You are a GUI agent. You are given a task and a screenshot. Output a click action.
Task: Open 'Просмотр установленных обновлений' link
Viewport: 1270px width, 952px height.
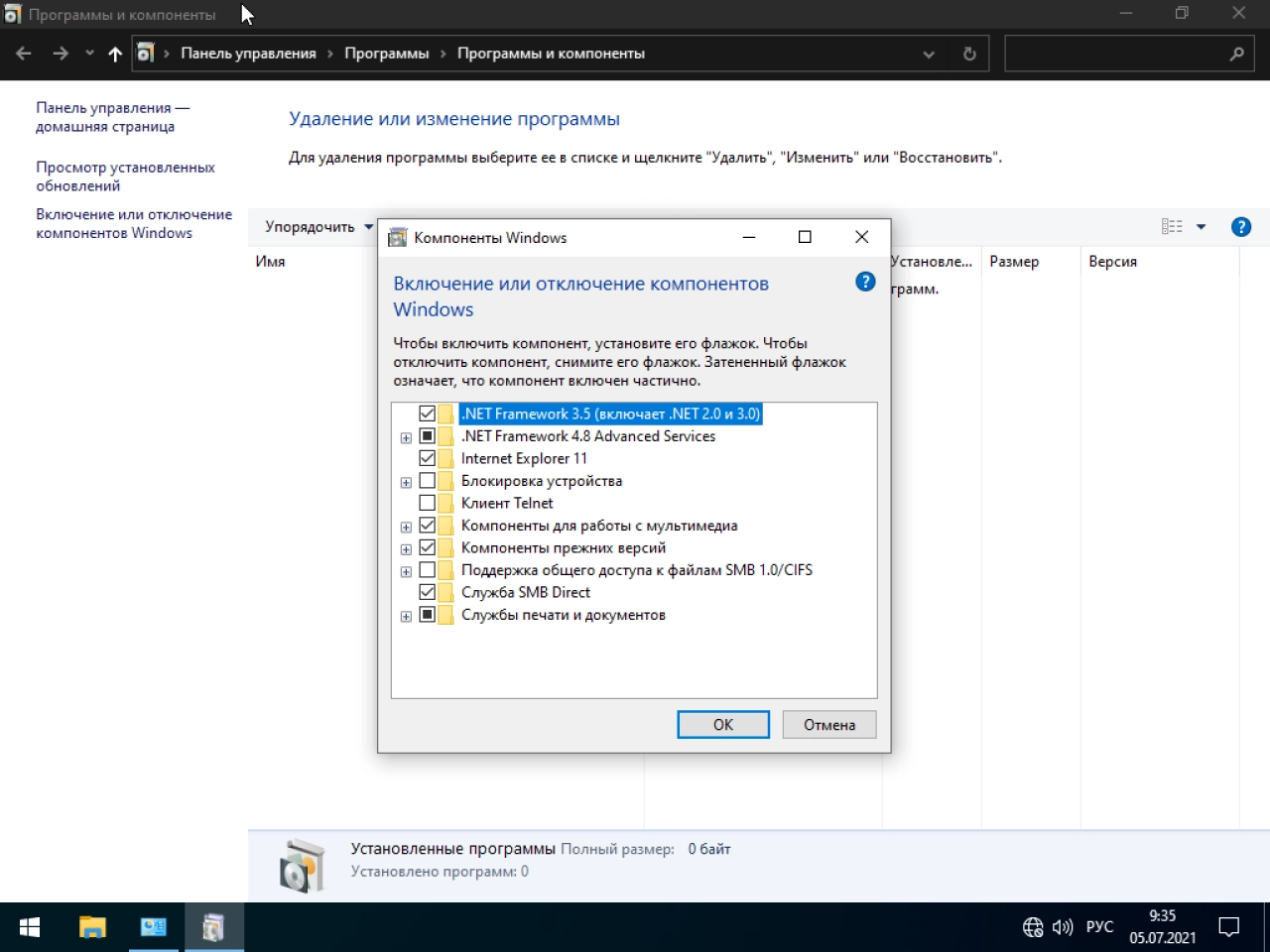coord(125,177)
